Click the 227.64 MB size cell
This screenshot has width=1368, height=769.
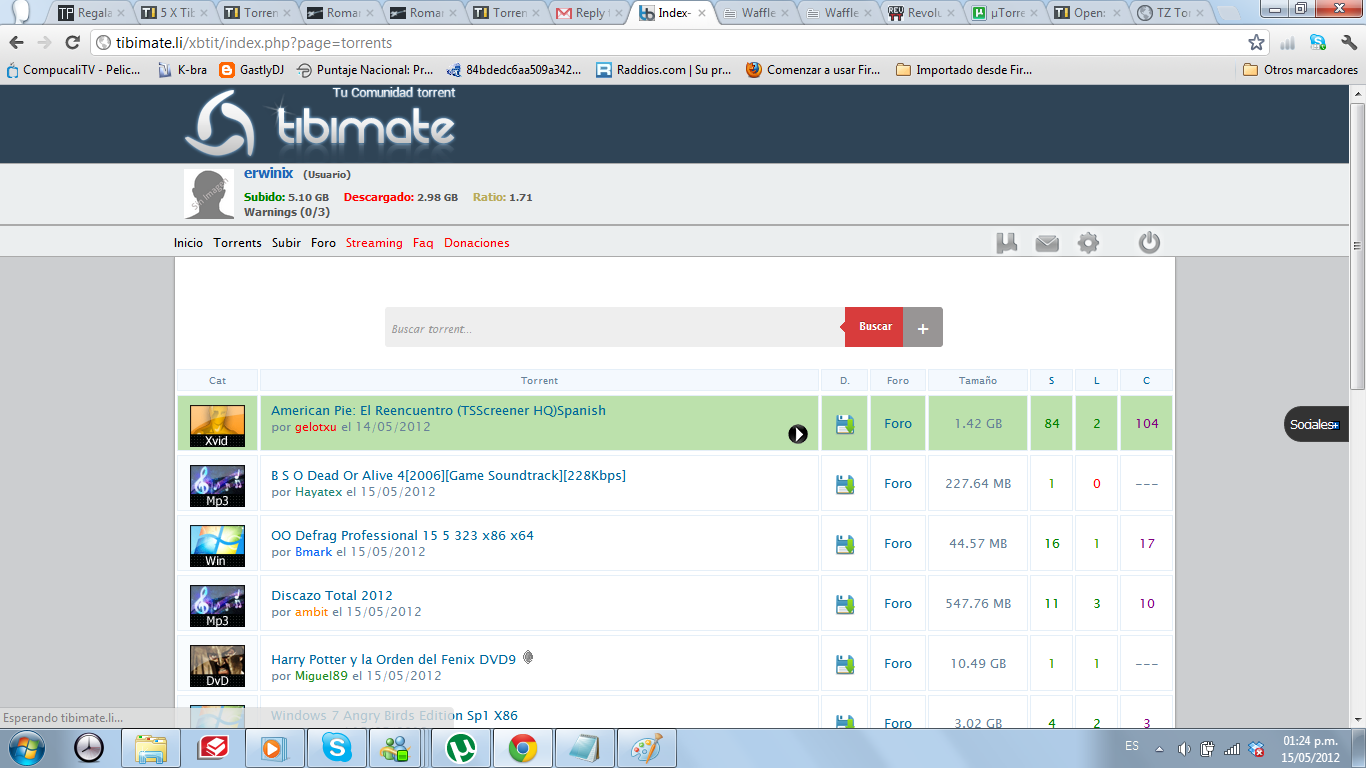pos(978,484)
